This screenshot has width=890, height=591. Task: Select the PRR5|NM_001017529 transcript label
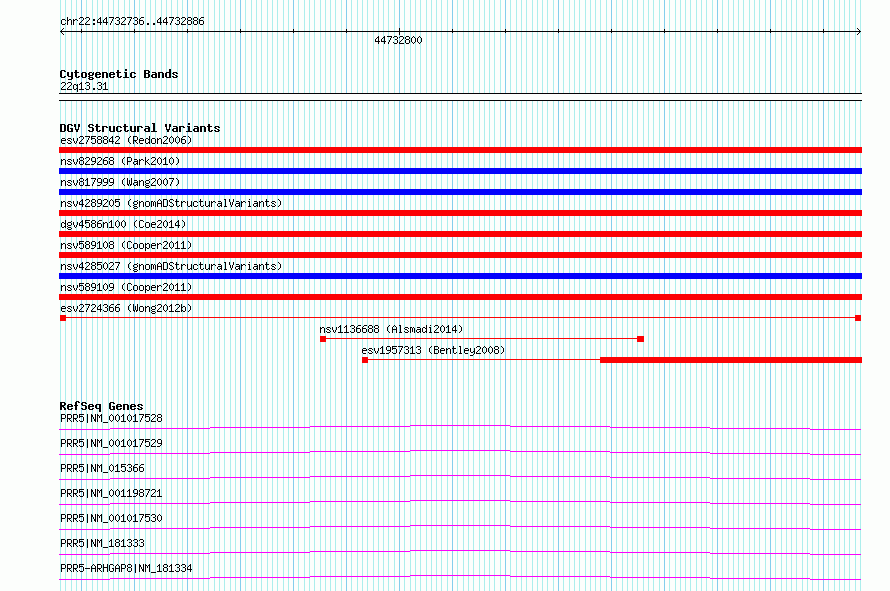click(x=111, y=443)
